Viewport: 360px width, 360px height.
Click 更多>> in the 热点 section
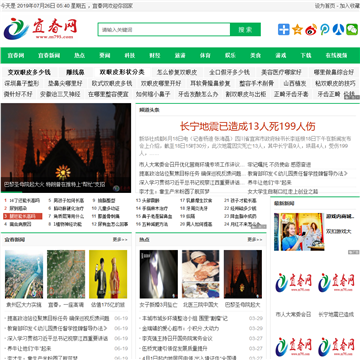255,239
